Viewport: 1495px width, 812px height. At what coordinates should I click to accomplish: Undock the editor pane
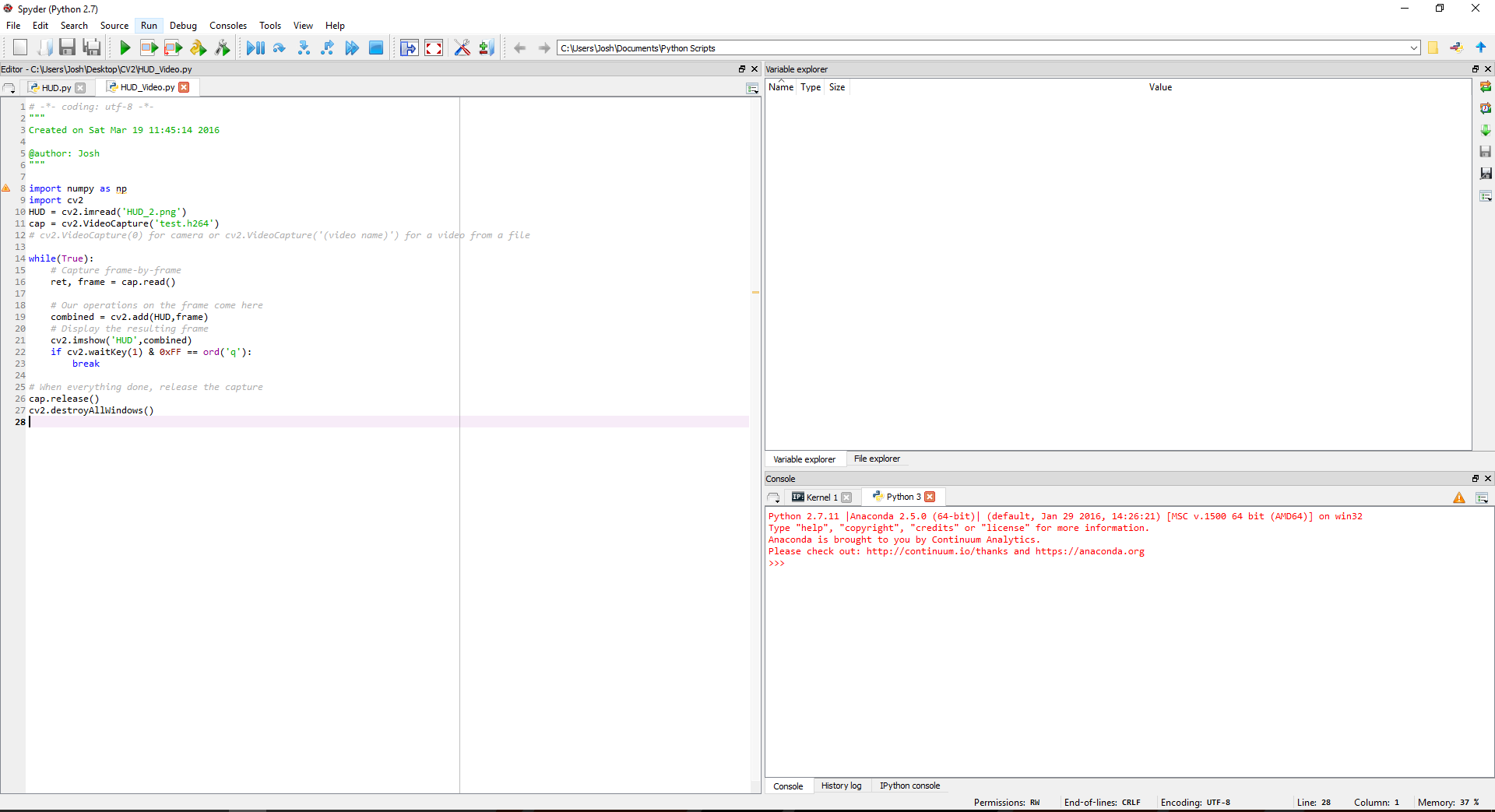[x=742, y=69]
